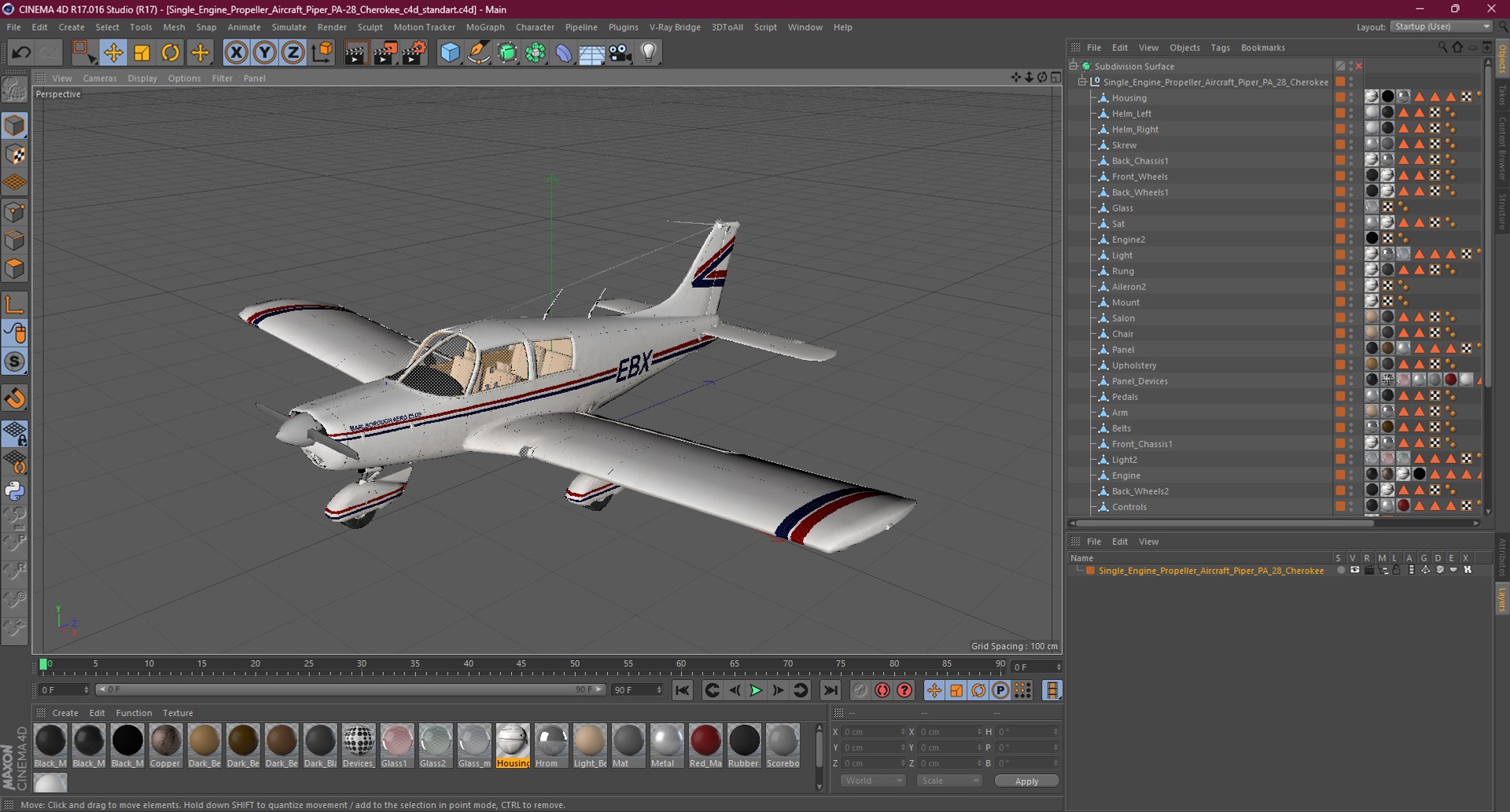Open Render to Picture Viewer icon
This screenshot has width=1510, height=812.
pyautogui.click(x=385, y=53)
